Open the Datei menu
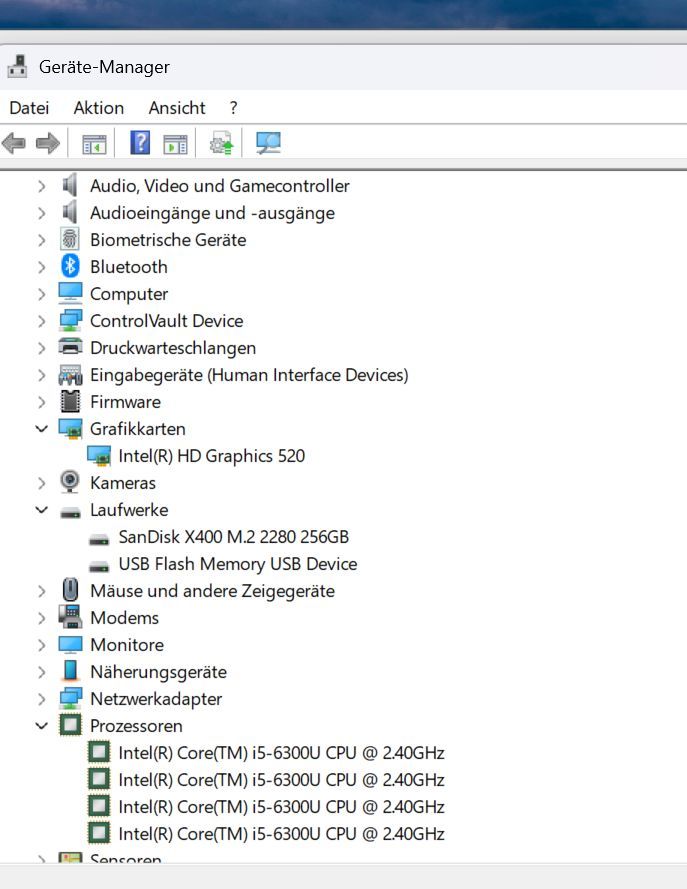The image size is (687, 889). 29,108
